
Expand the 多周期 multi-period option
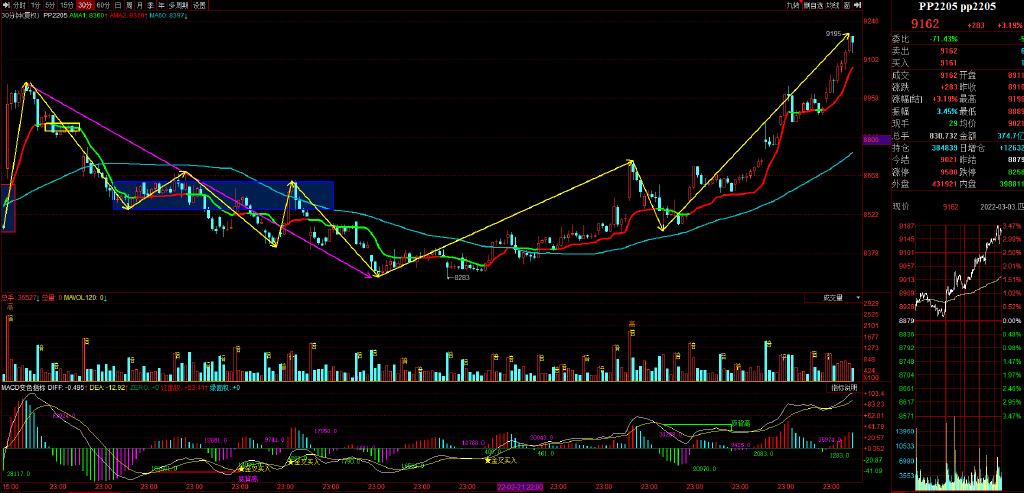[x=178, y=5]
